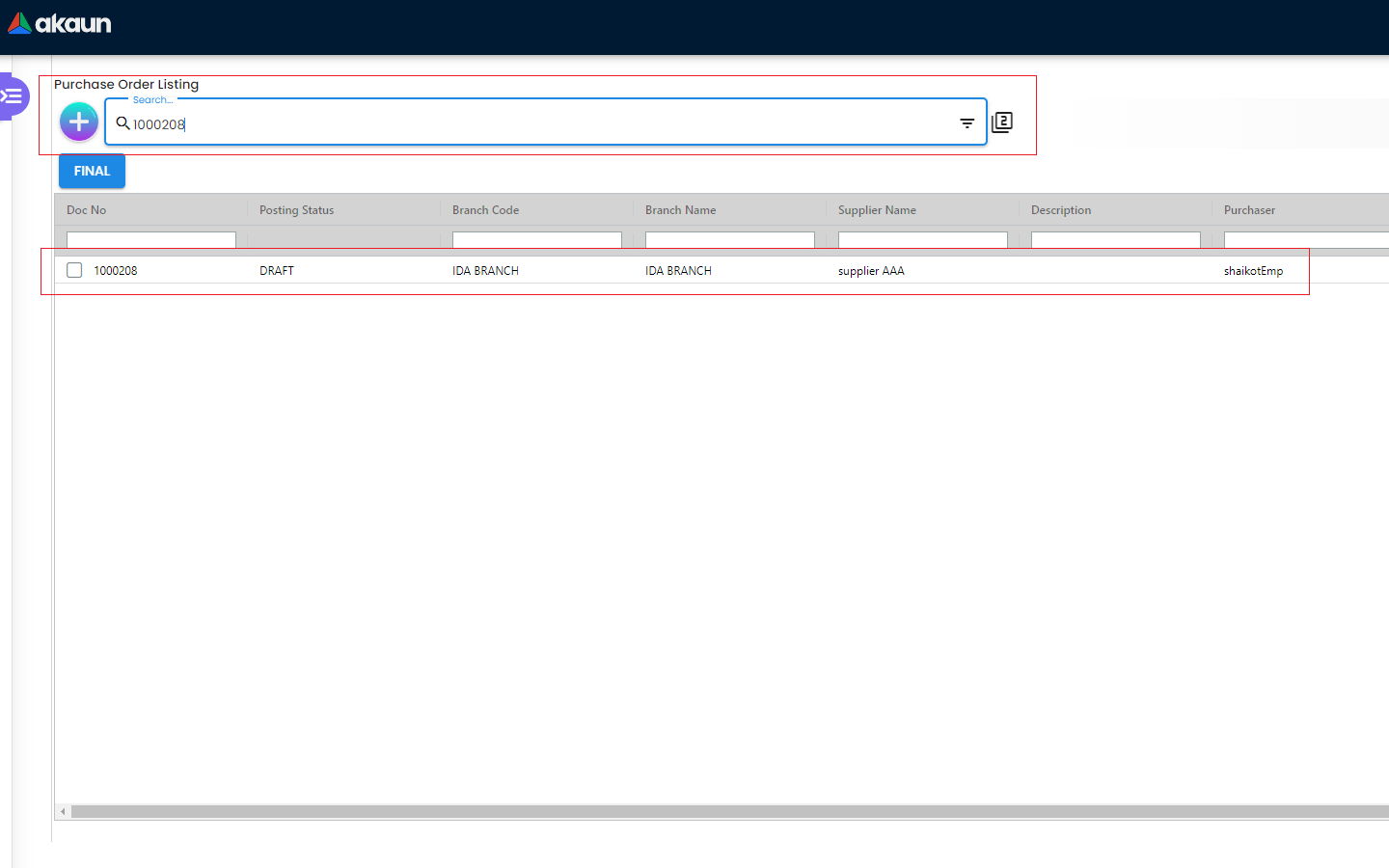
Task: Sort by Doc No column header
Action: [x=87, y=210]
